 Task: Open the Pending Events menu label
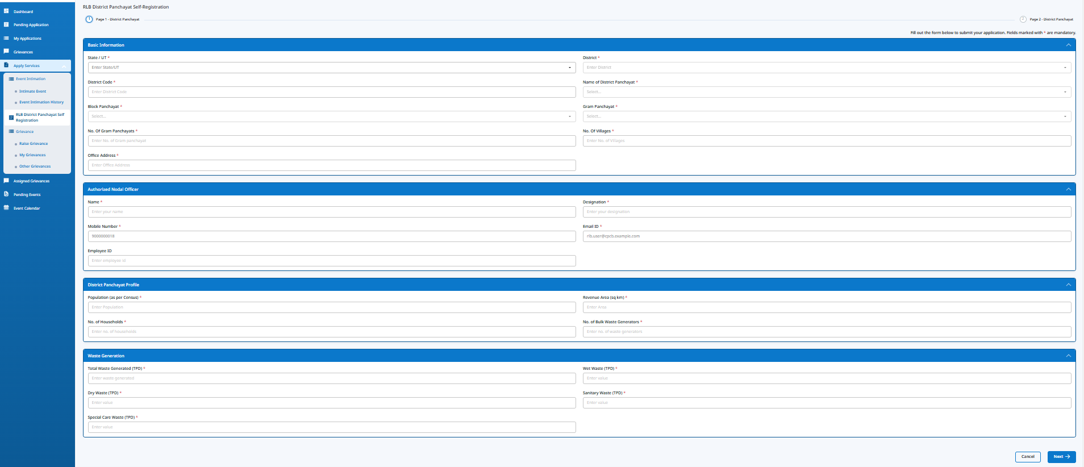(27, 194)
